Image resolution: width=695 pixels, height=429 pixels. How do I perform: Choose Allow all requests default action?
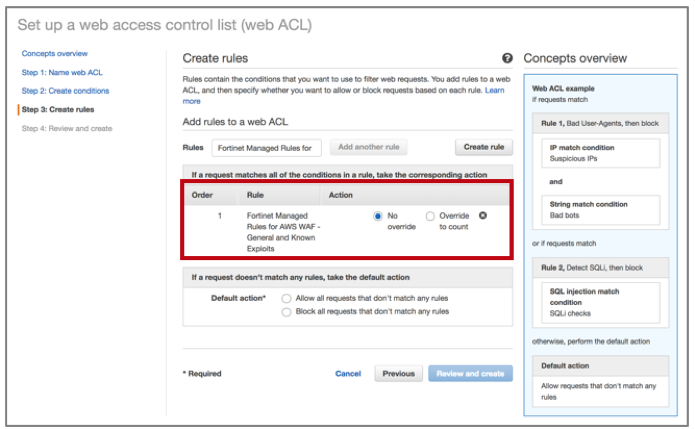click(x=287, y=298)
